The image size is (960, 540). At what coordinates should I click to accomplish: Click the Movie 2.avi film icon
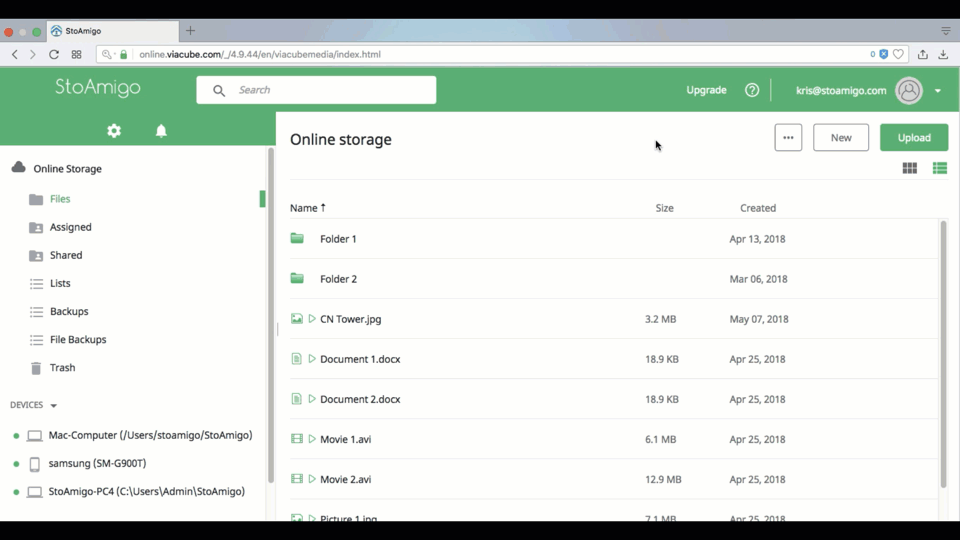point(297,479)
